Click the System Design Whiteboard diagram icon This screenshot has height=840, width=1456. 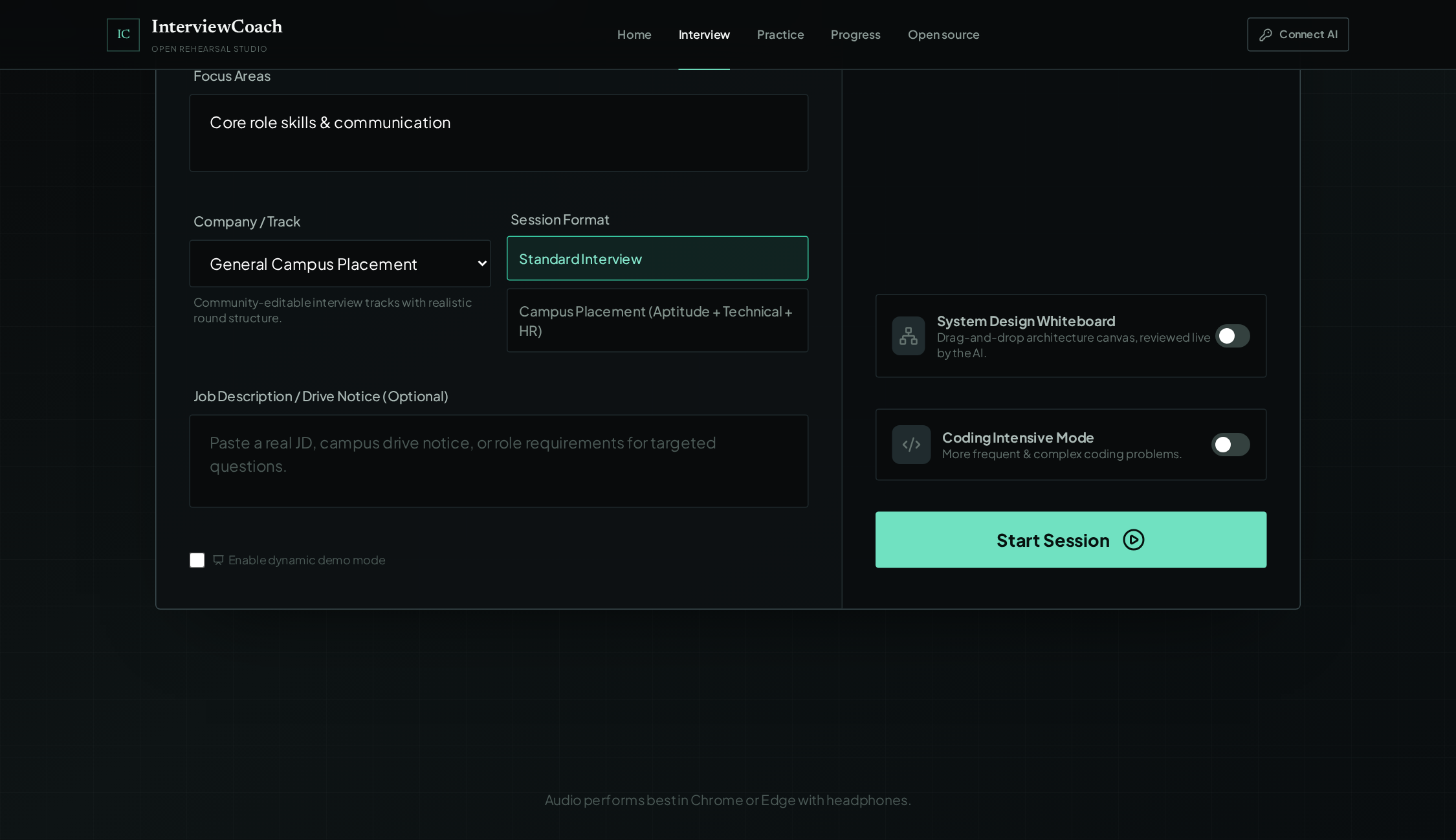908,336
